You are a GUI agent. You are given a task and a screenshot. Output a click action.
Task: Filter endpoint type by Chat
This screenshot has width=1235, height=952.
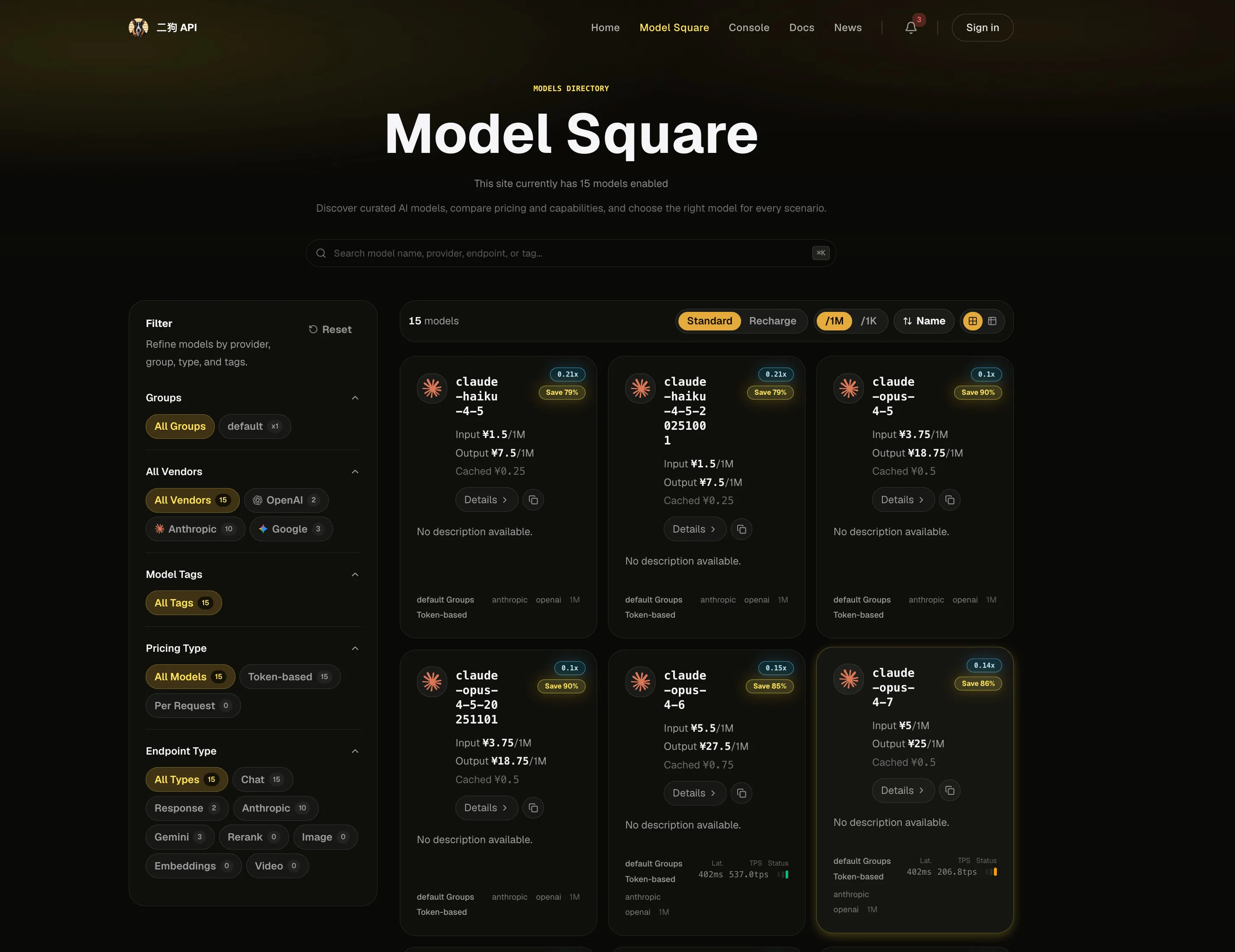(262, 780)
